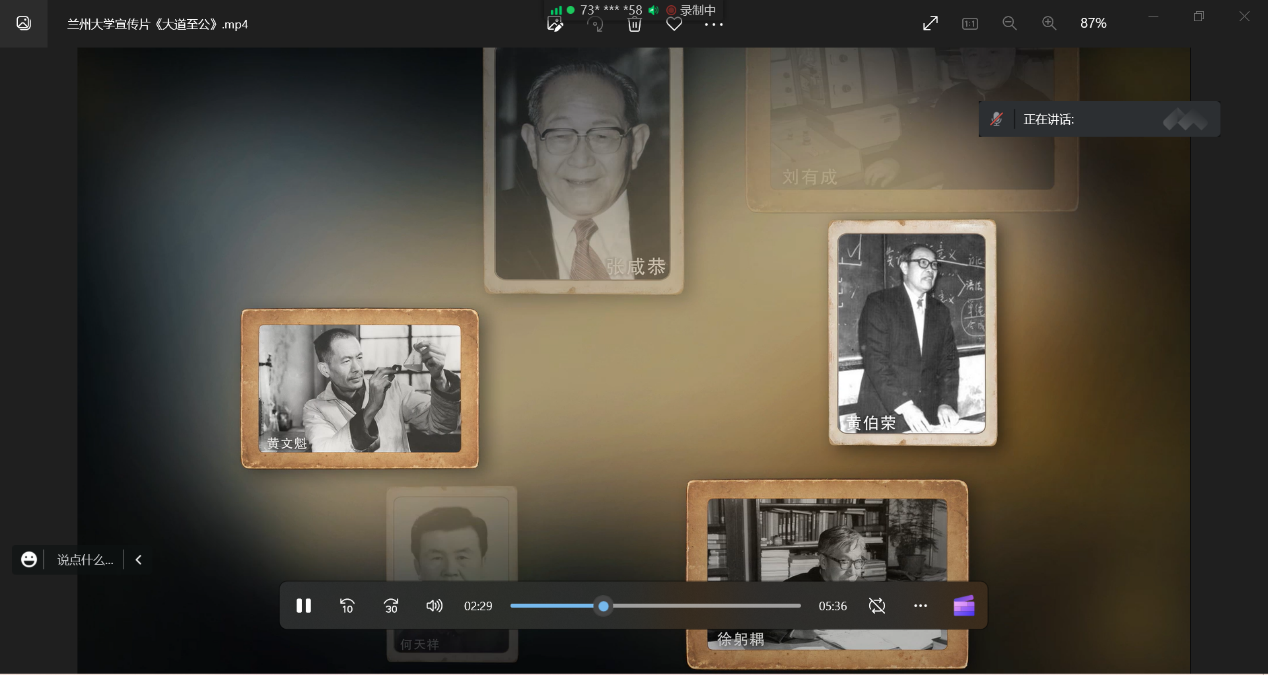Click the volume speaker icon

pyautogui.click(x=434, y=606)
